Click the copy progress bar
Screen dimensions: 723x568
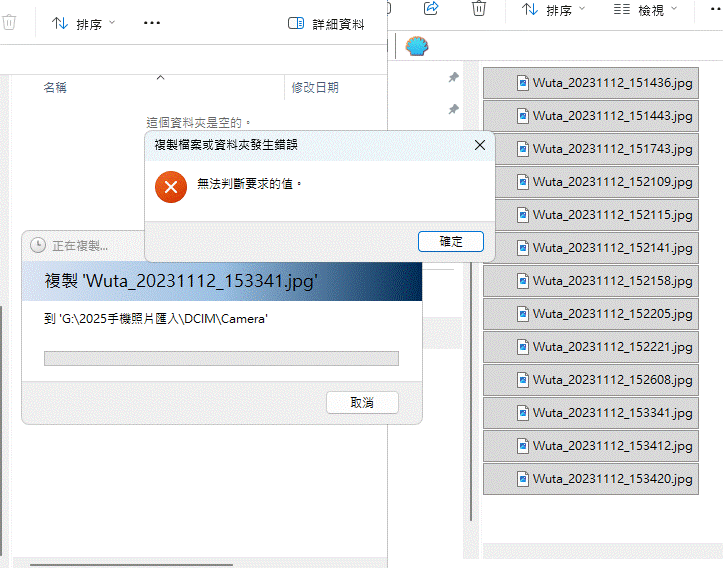(221, 358)
